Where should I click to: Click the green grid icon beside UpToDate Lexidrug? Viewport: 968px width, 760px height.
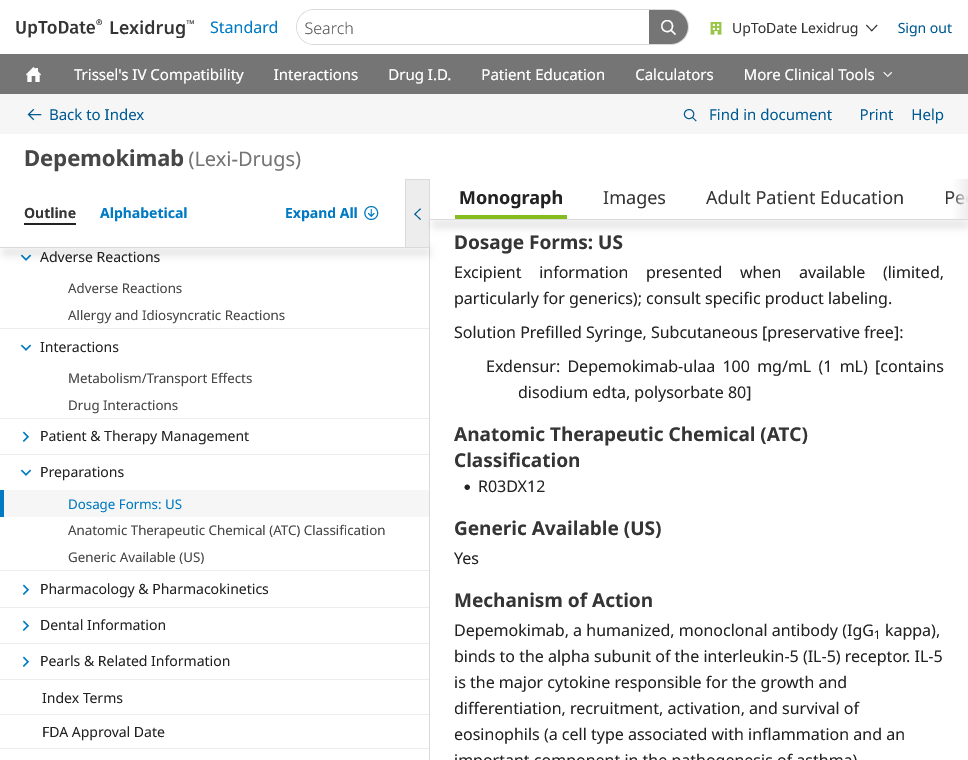click(715, 27)
